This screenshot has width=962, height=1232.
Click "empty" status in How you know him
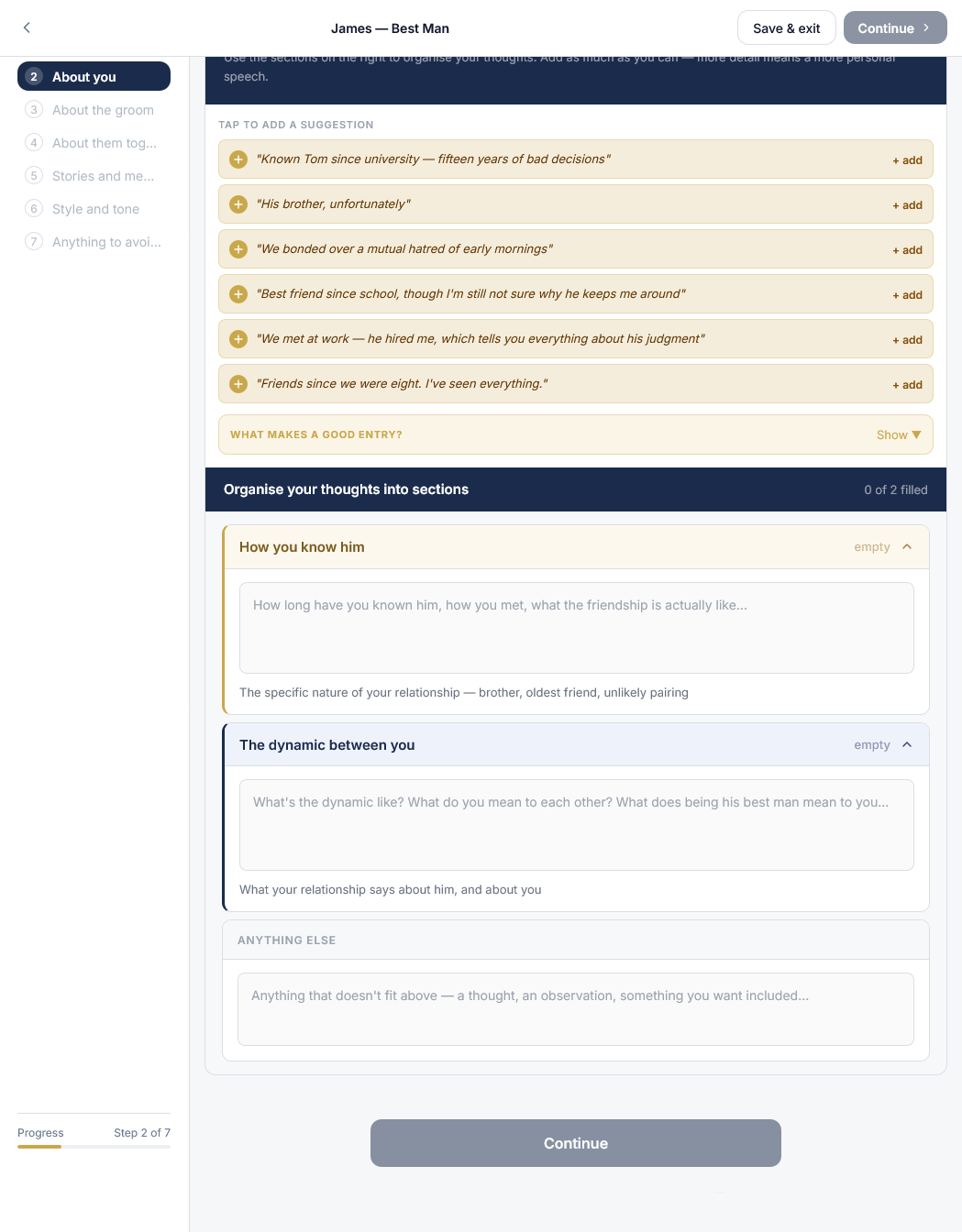click(x=872, y=547)
